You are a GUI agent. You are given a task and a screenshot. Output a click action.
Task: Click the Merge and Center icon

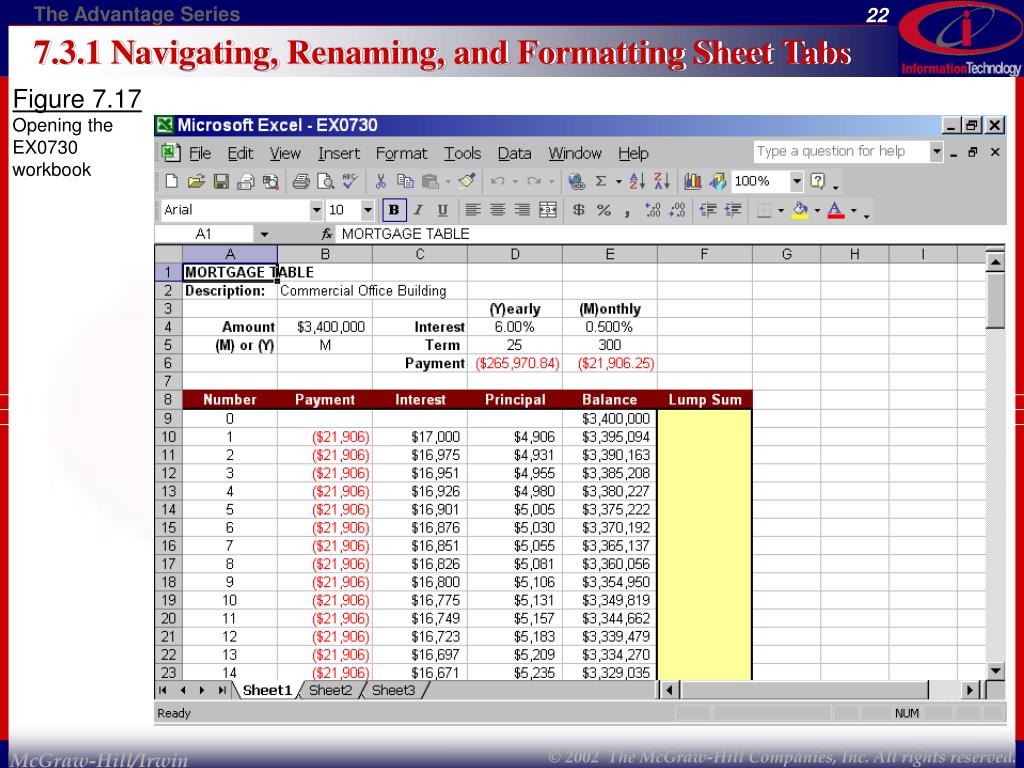(x=547, y=210)
